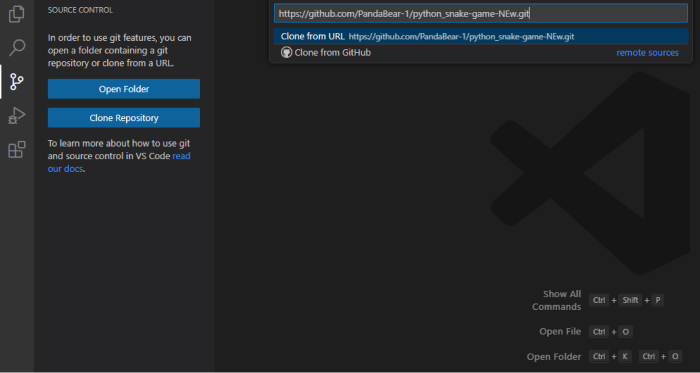The width and height of the screenshot is (700, 373).
Task: Click the 'Show All Commands' hint text
Action: point(557,300)
